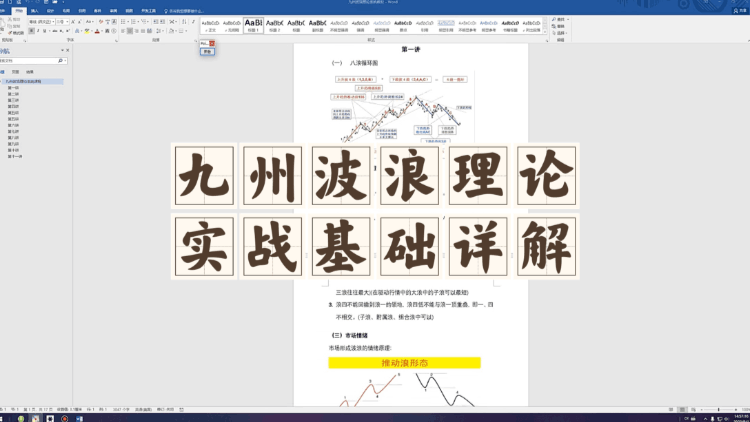Select 第十讲 in the navigation pane

(x=13, y=150)
